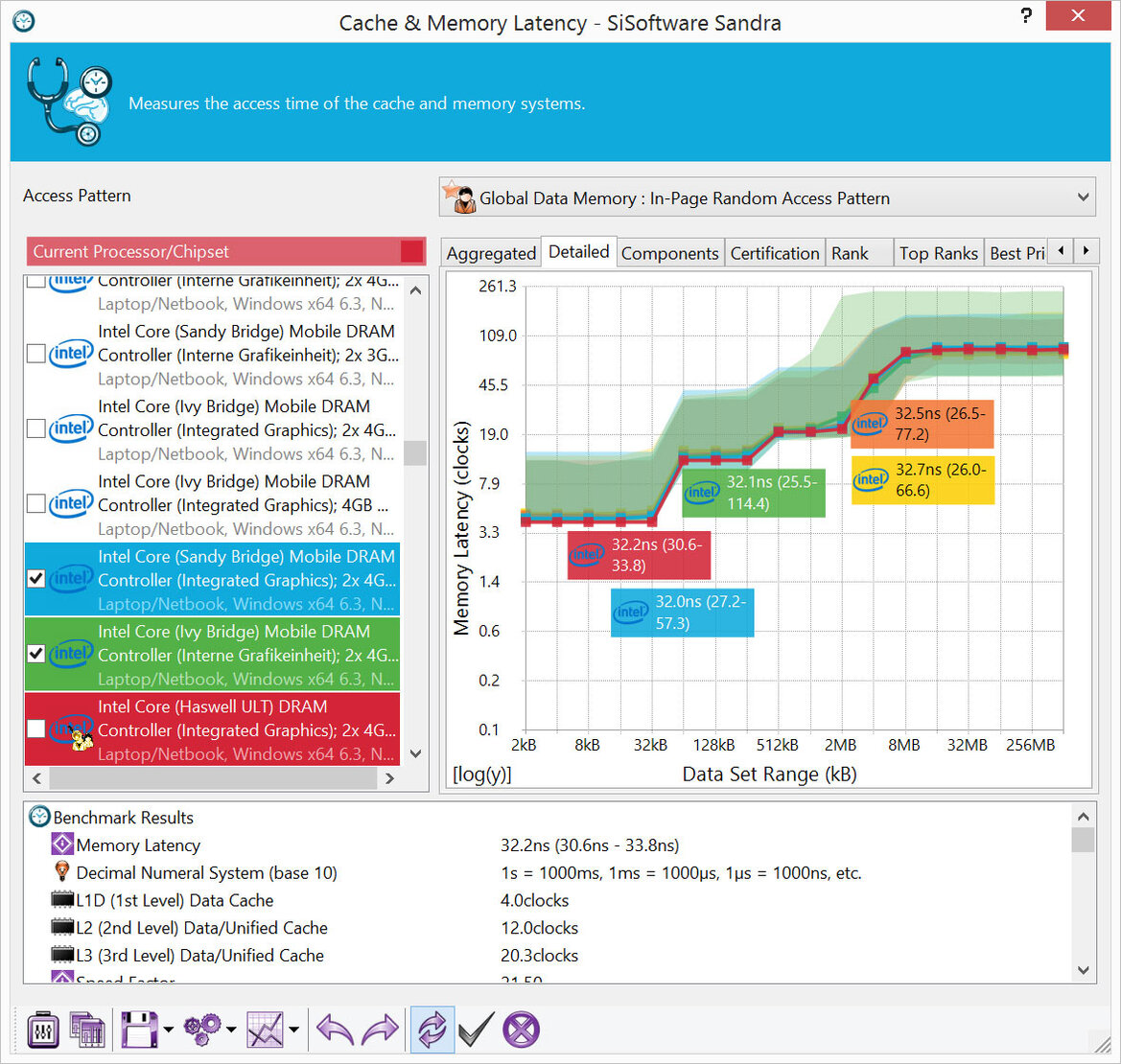Open the dropdown arrow next to the save icon

coord(169,1029)
